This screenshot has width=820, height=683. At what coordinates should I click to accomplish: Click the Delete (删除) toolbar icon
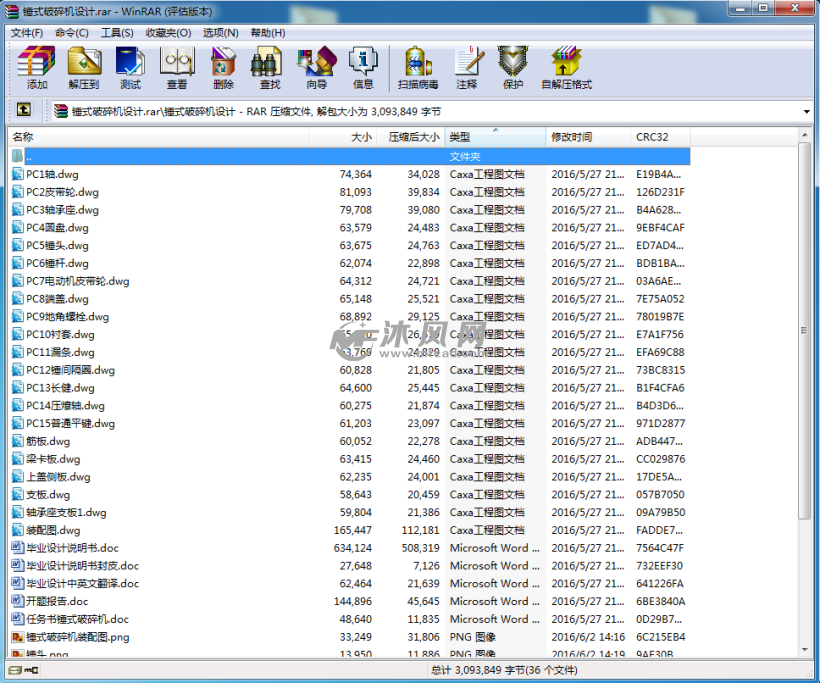(223, 67)
